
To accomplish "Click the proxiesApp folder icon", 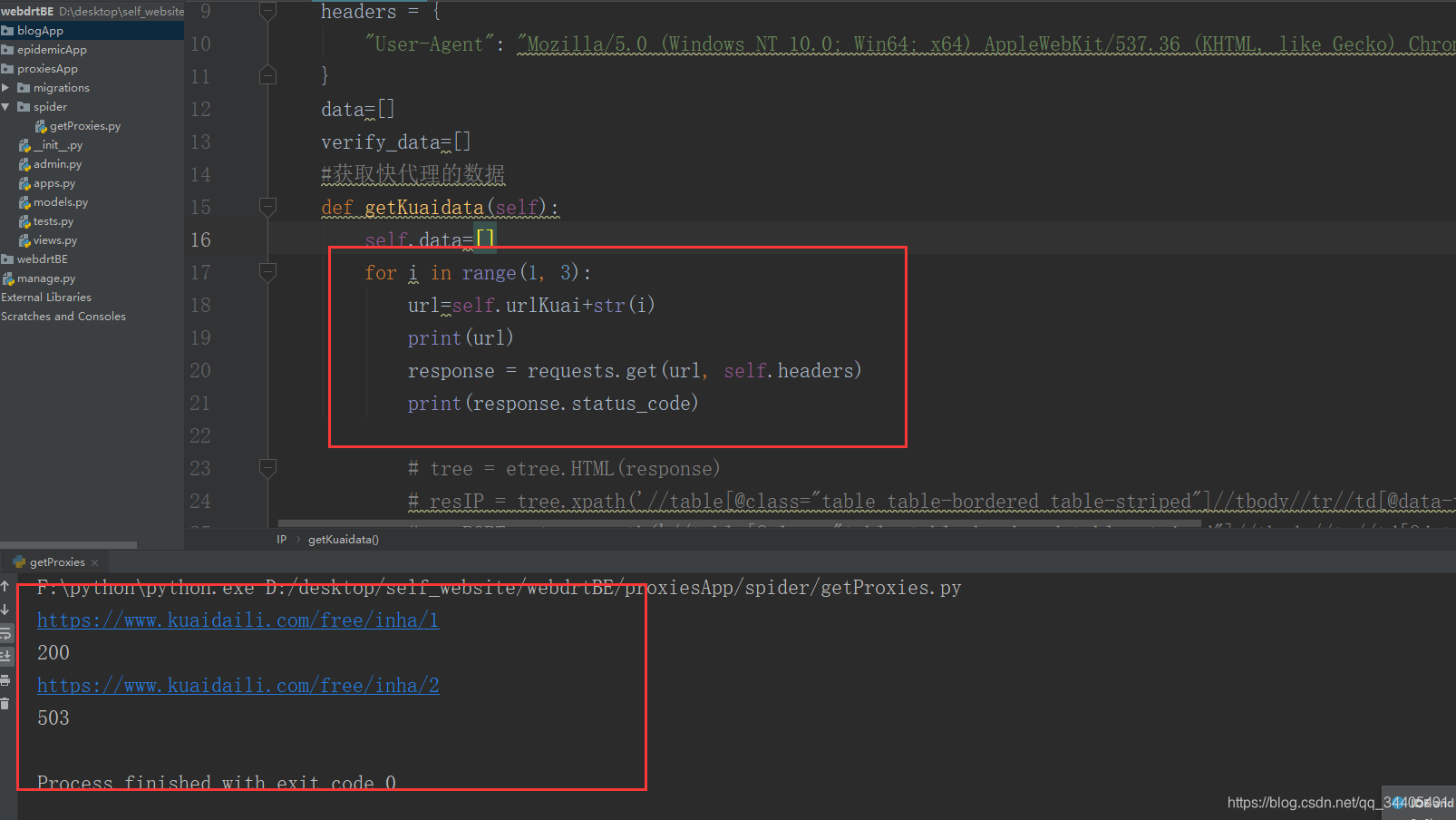I will pos(7,69).
